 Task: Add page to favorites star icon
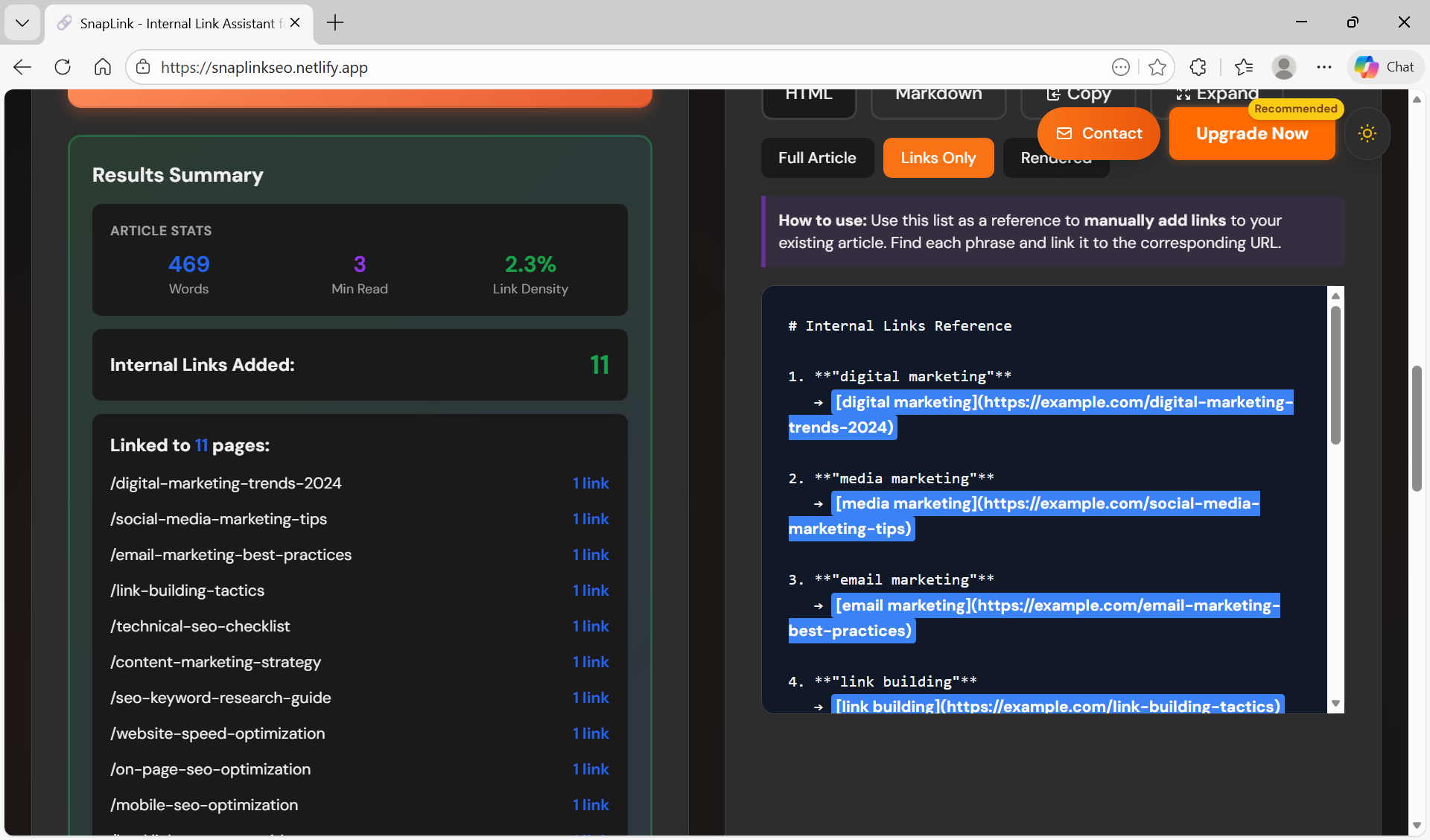tap(1157, 67)
